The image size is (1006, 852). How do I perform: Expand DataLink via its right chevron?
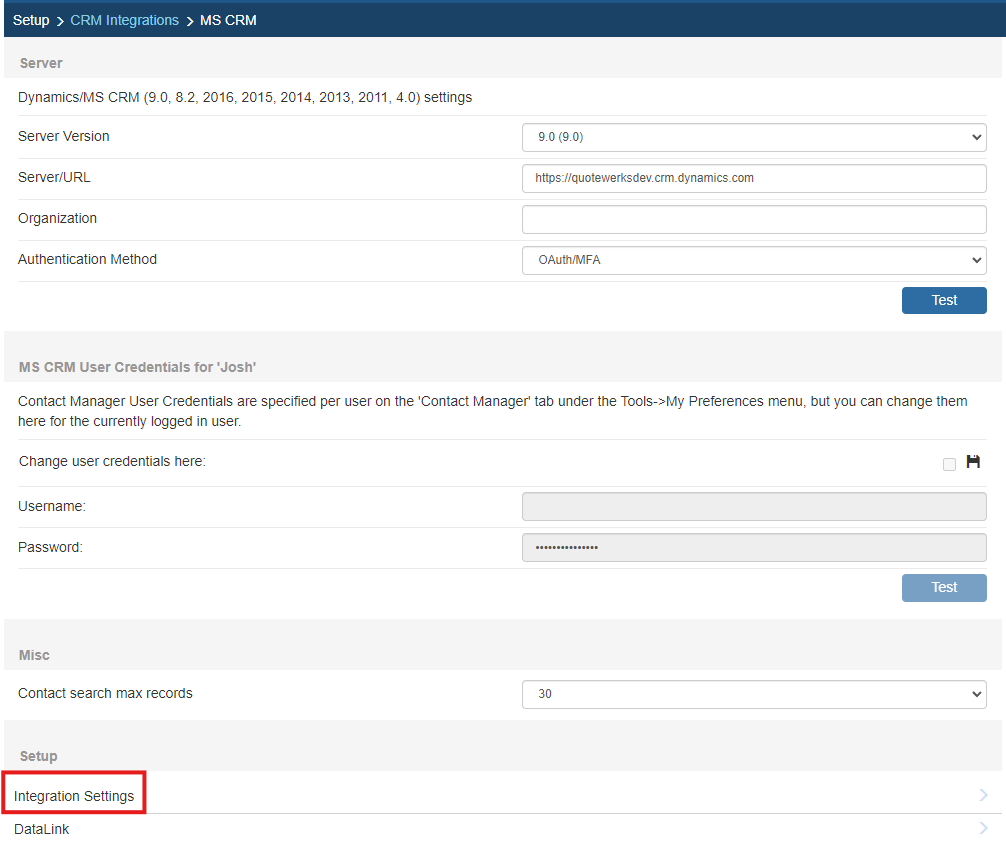click(x=984, y=828)
